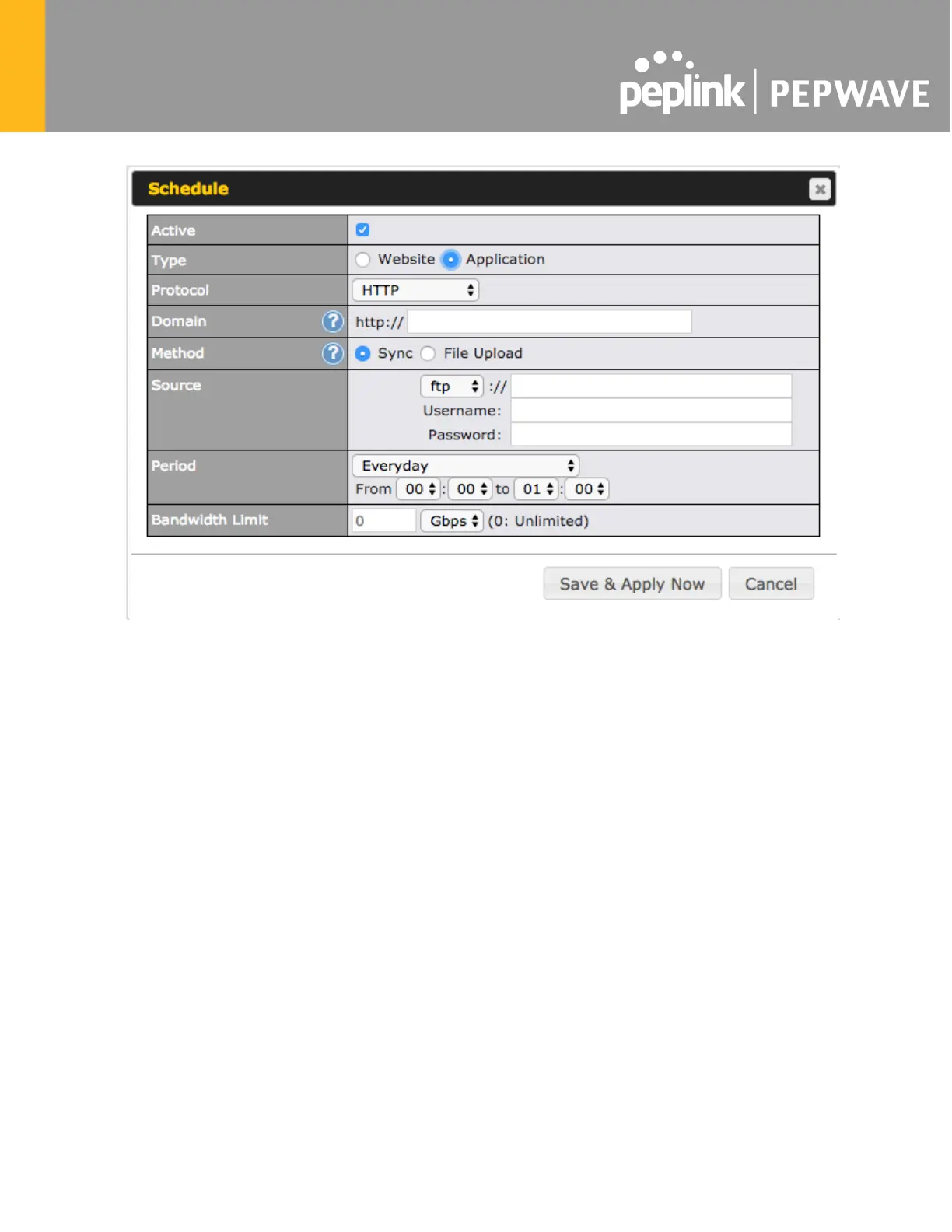Uncheck the Active checkbox
Viewport: 952px width, 1232px height.
[x=362, y=230]
